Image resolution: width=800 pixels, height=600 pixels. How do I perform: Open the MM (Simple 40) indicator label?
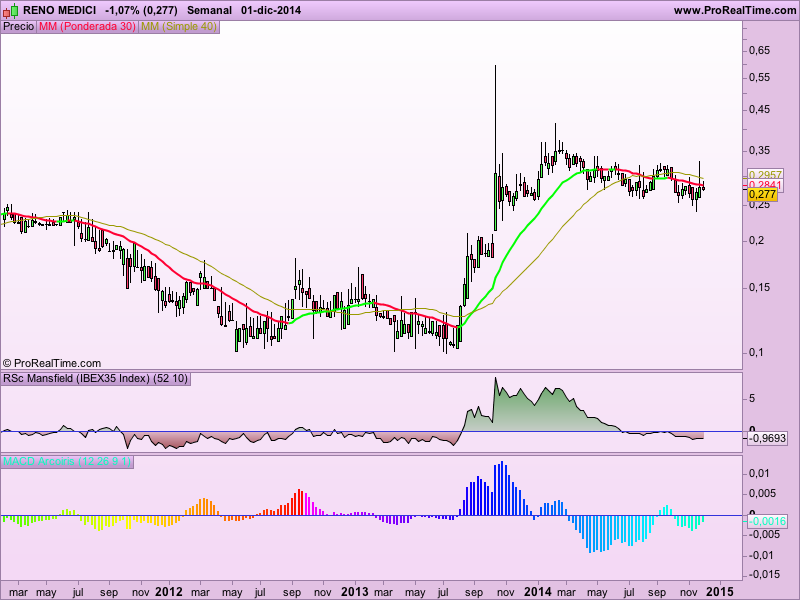[179, 27]
